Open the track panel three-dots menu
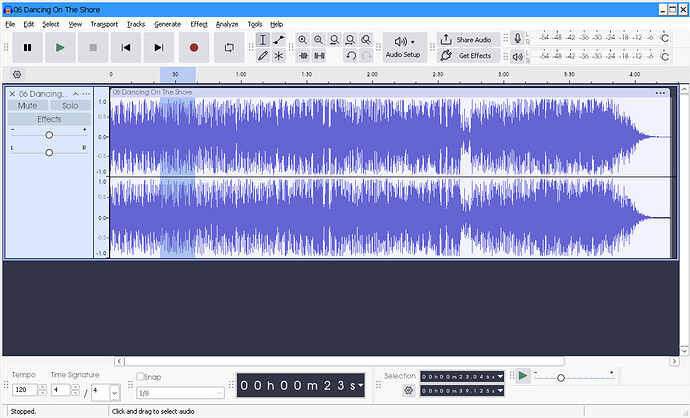Image resolution: width=690 pixels, height=418 pixels. (x=86, y=94)
